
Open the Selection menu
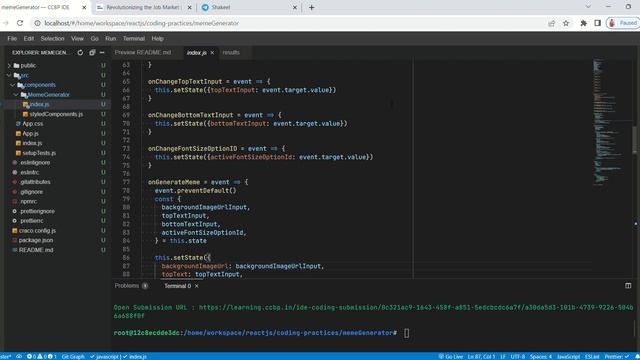point(52,39)
